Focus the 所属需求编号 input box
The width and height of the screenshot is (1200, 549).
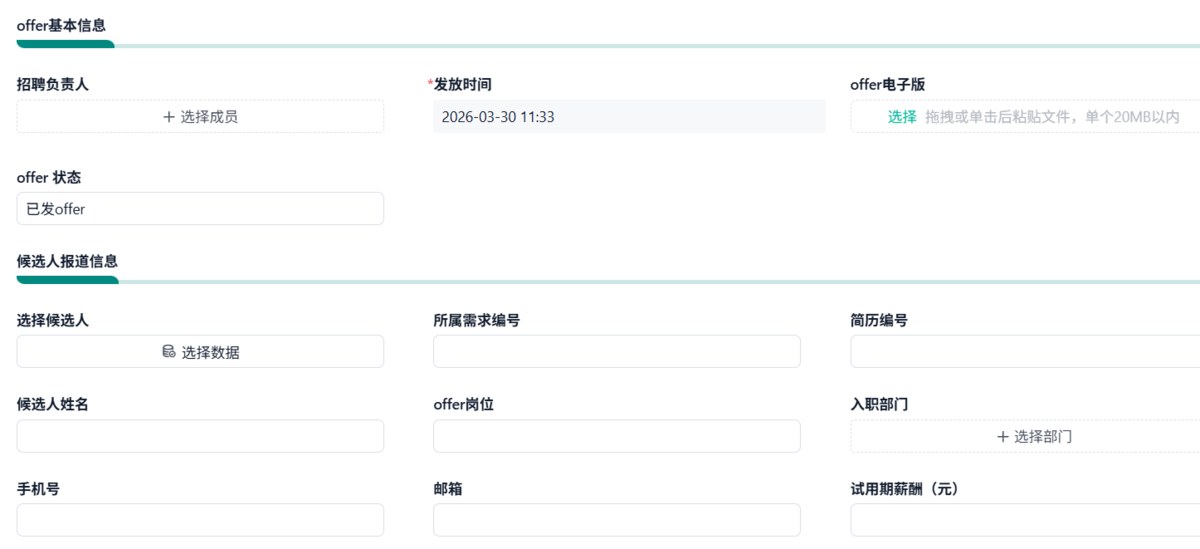point(616,352)
